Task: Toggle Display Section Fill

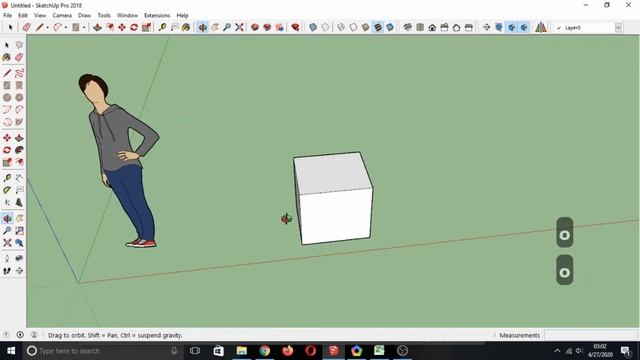Action: click(524, 27)
